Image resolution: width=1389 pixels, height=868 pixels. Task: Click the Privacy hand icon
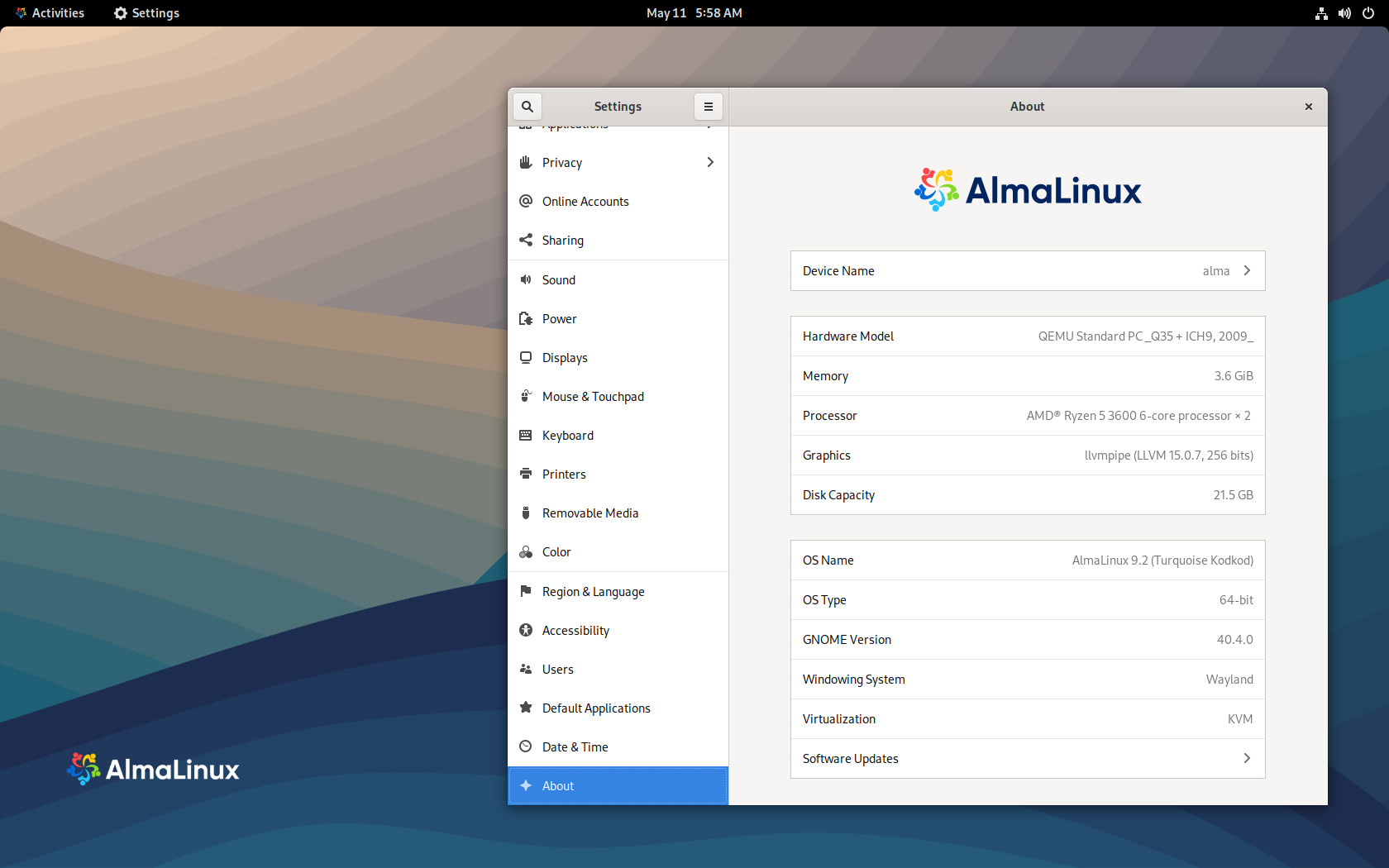[x=526, y=162]
